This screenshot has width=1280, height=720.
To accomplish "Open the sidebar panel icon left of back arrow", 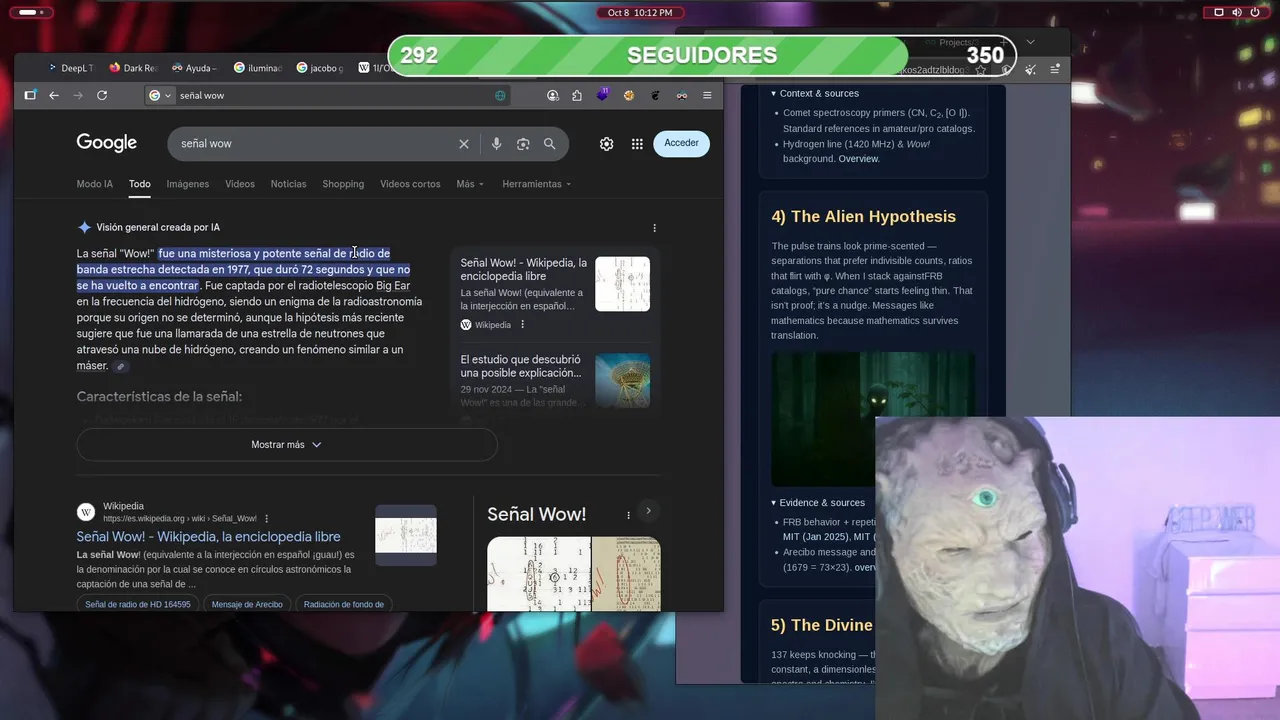I will [x=30, y=95].
